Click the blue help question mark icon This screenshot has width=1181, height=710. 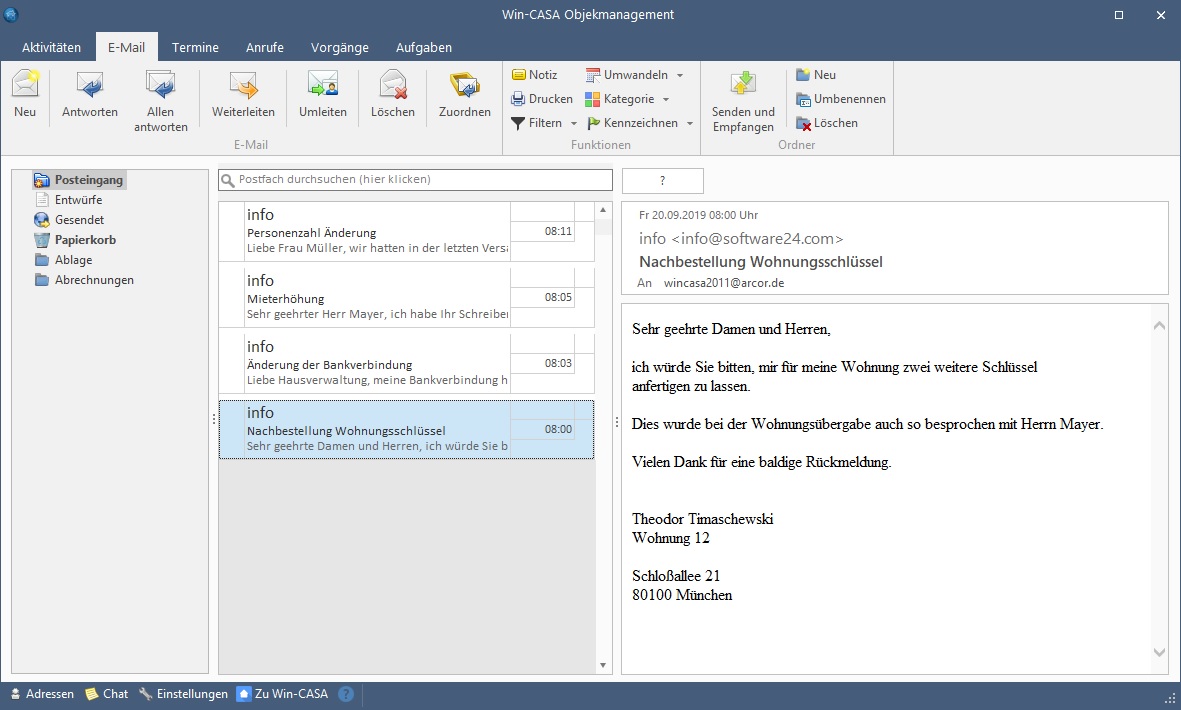[x=346, y=694]
